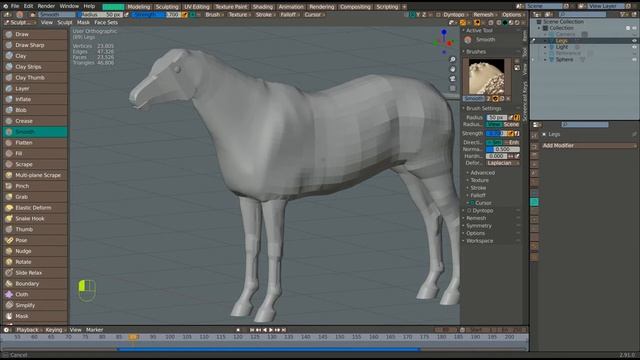Select the Simplify brush

tap(35, 305)
